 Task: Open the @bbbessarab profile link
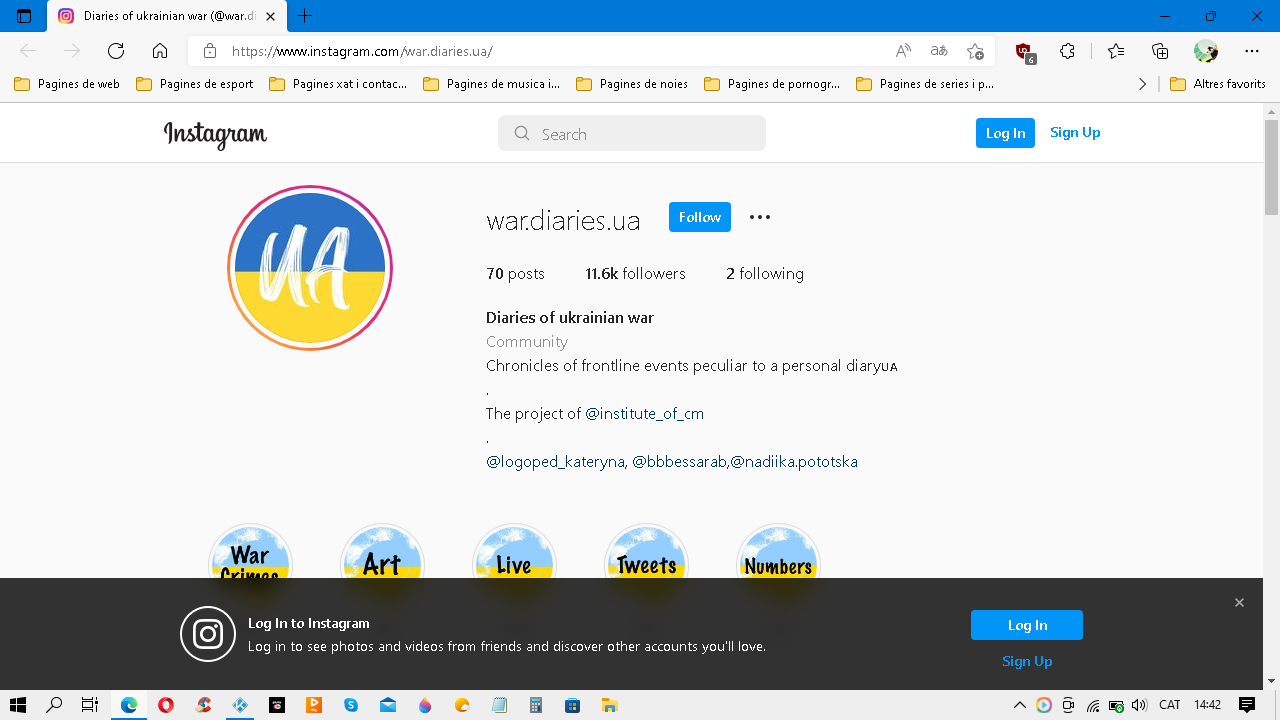[x=679, y=461]
